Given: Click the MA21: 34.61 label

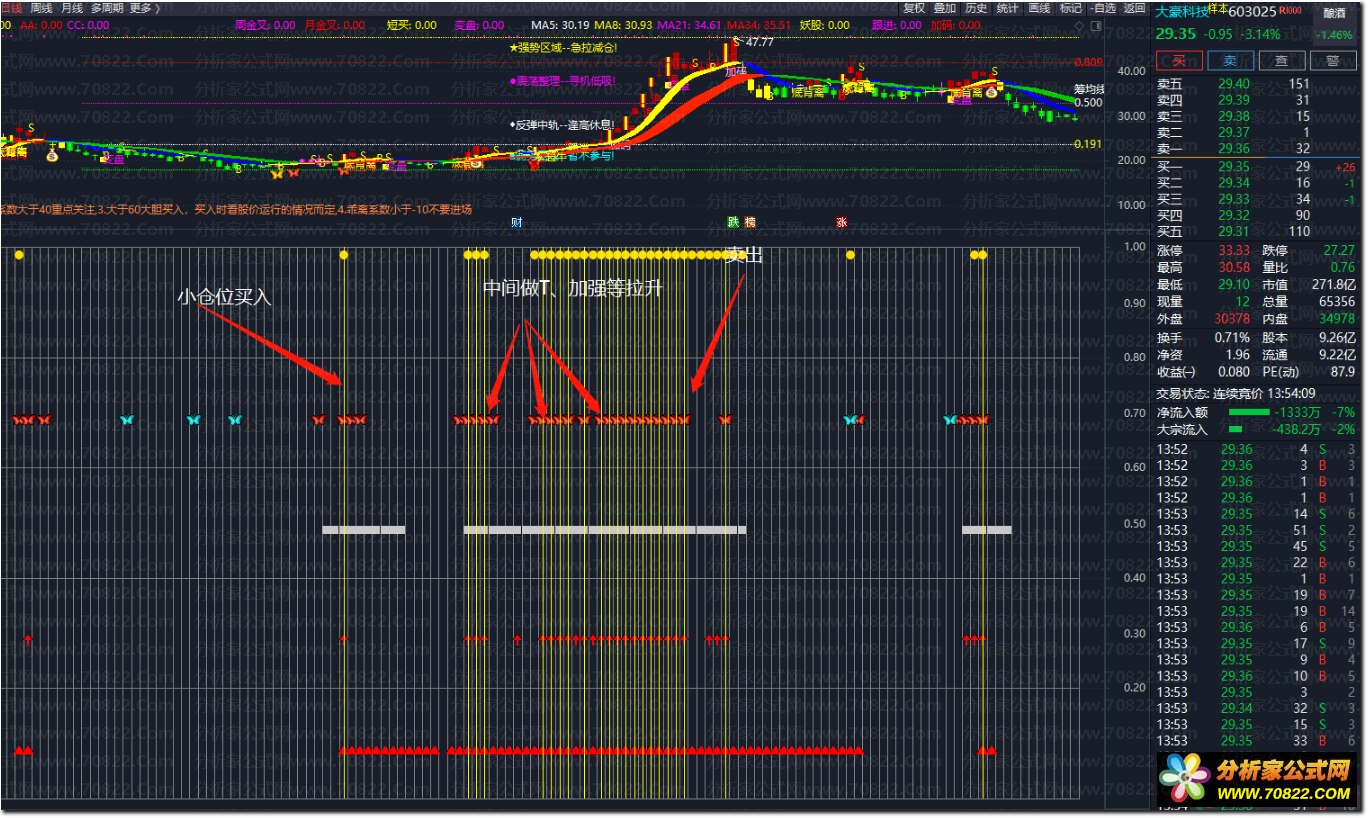Looking at the screenshot, I should point(689,25).
